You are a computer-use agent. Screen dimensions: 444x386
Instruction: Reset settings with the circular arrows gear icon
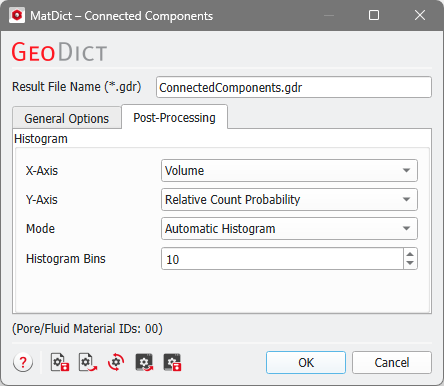click(x=116, y=362)
